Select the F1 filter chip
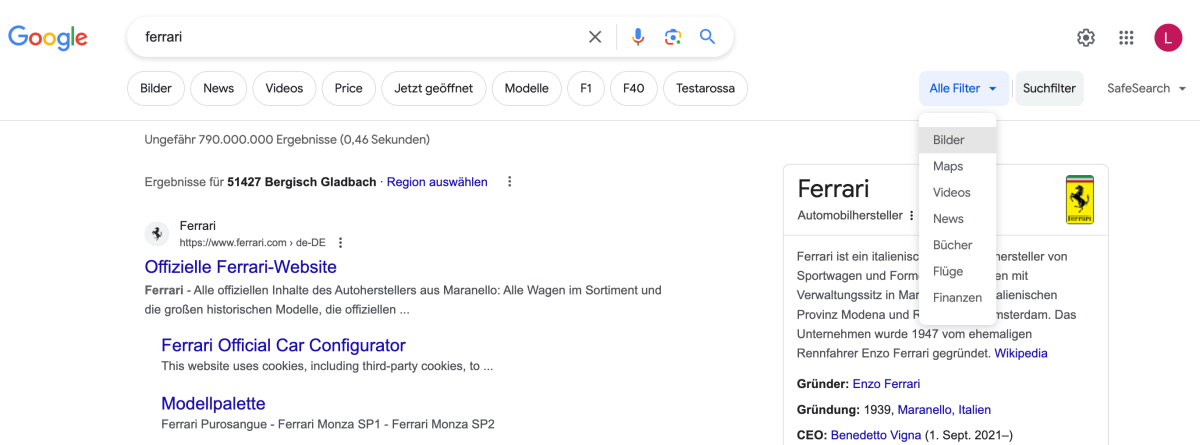The image size is (1200, 445). tap(586, 88)
